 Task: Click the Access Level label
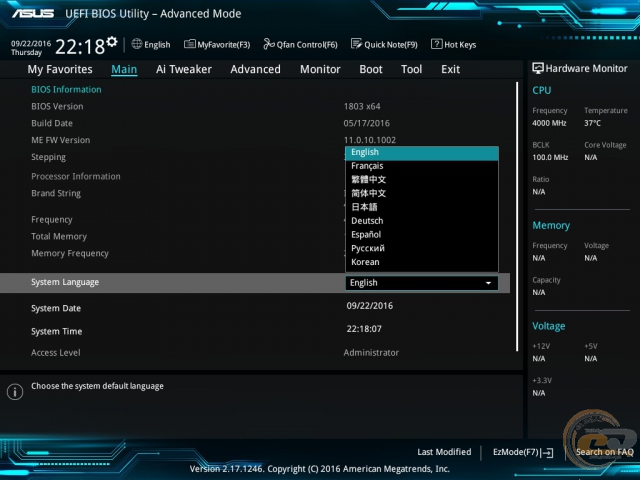click(56, 353)
